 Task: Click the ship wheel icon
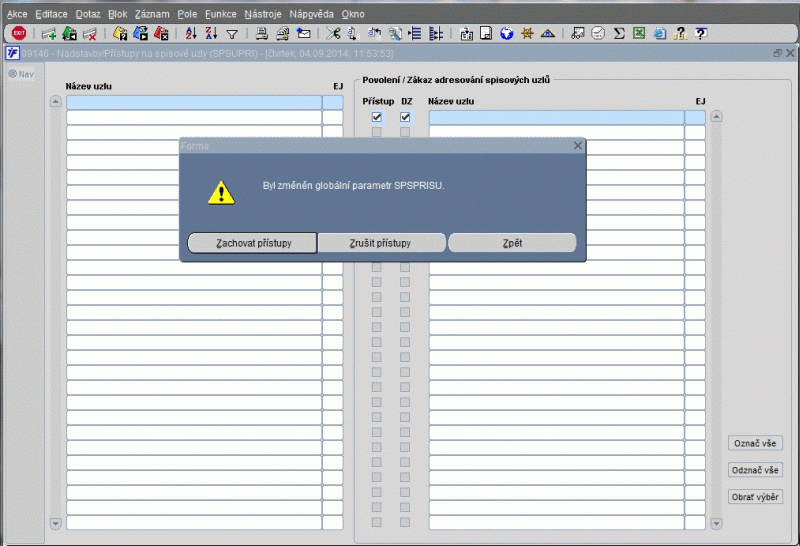pos(527,34)
